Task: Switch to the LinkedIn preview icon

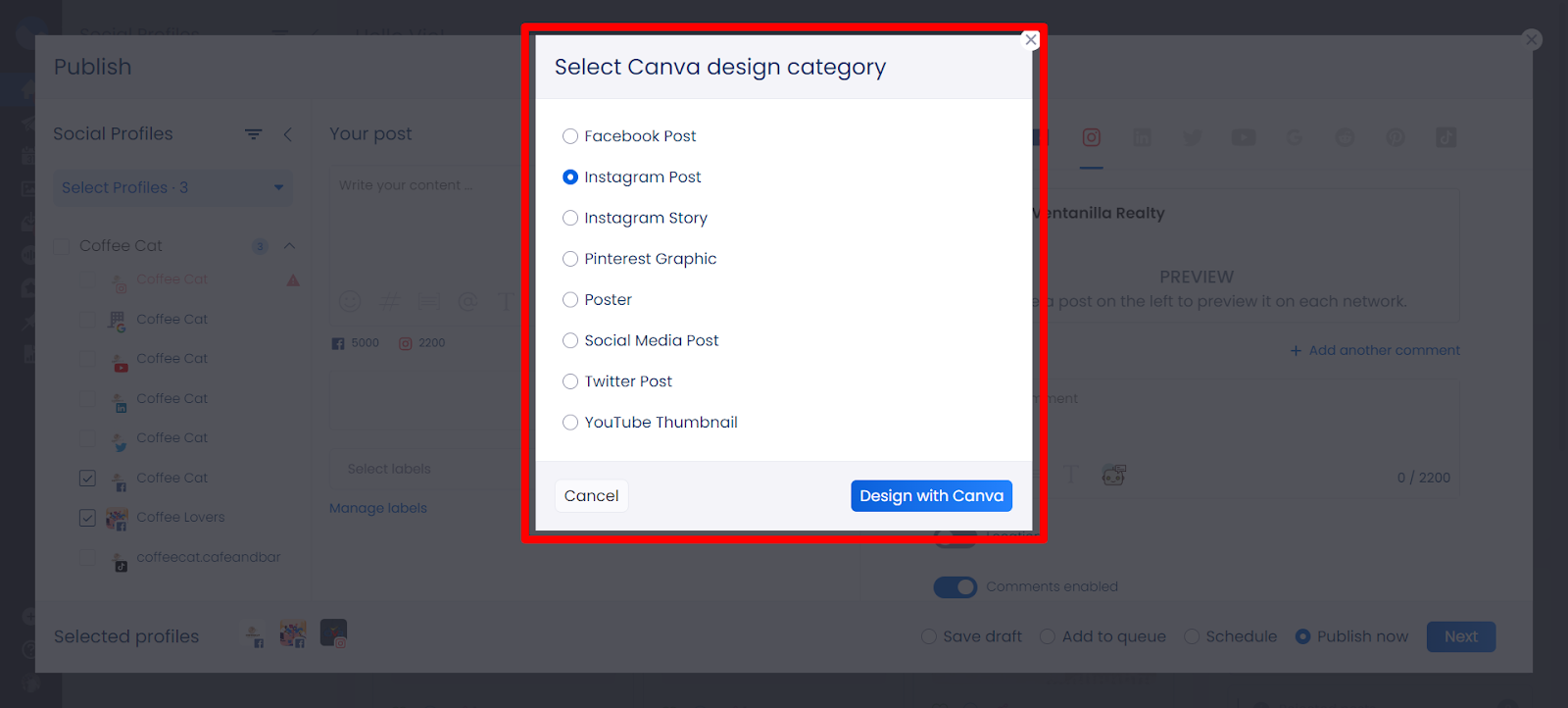Action: tap(1142, 138)
